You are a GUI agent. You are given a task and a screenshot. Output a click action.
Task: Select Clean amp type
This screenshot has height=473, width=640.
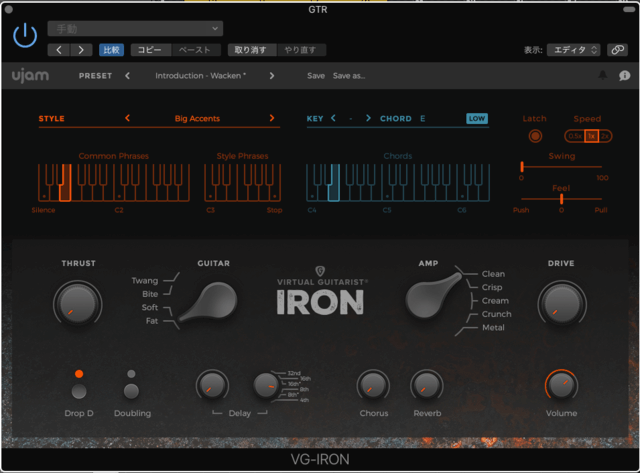tap(493, 274)
